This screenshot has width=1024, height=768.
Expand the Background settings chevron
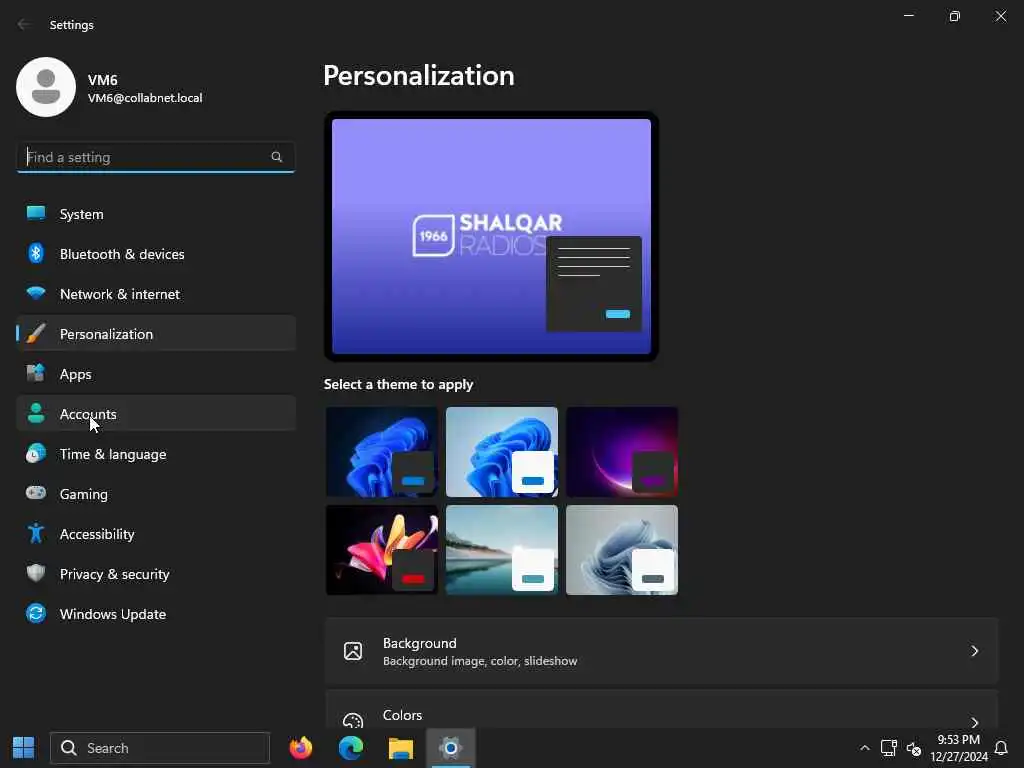pos(974,651)
